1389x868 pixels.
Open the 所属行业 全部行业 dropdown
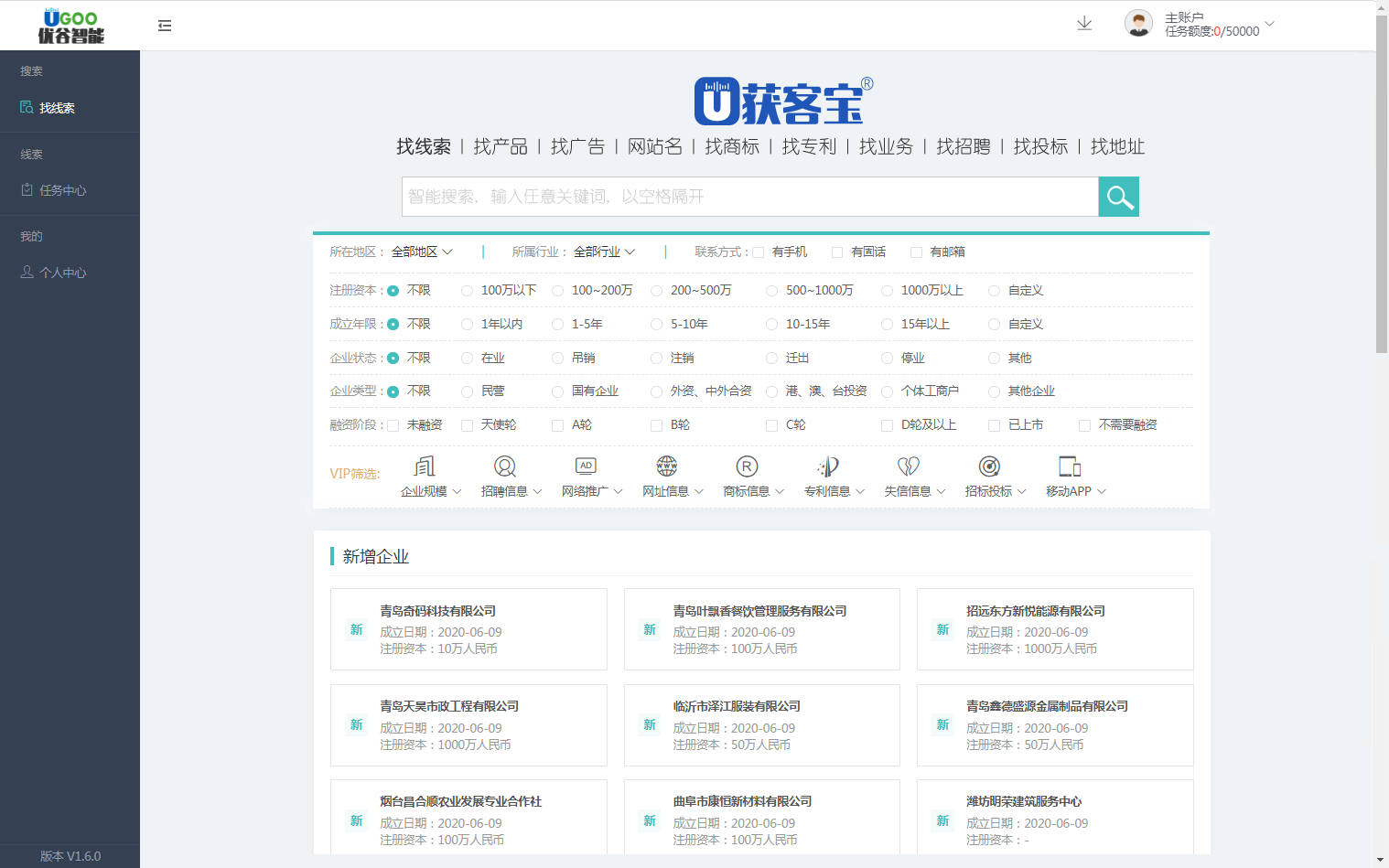[x=604, y=252]
